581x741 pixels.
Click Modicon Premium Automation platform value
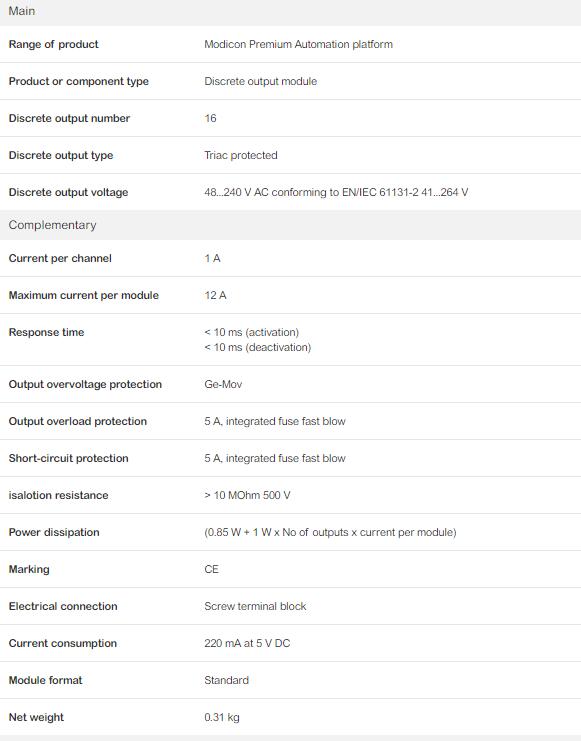tap(298, 44)
